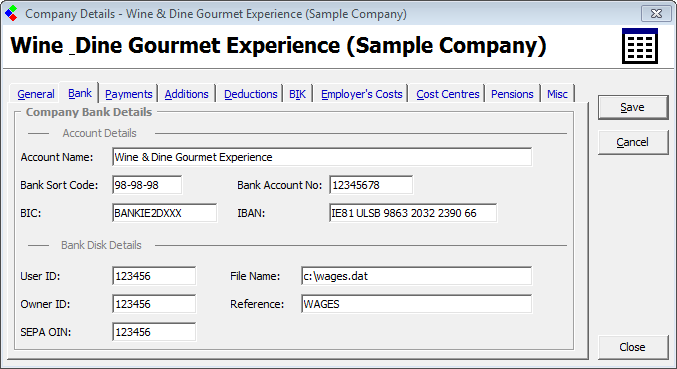The height and width of the screenshot is (369, 677).
Task: Open the Pensions tab
Action: pyautogui.click(x=512, y=94)
